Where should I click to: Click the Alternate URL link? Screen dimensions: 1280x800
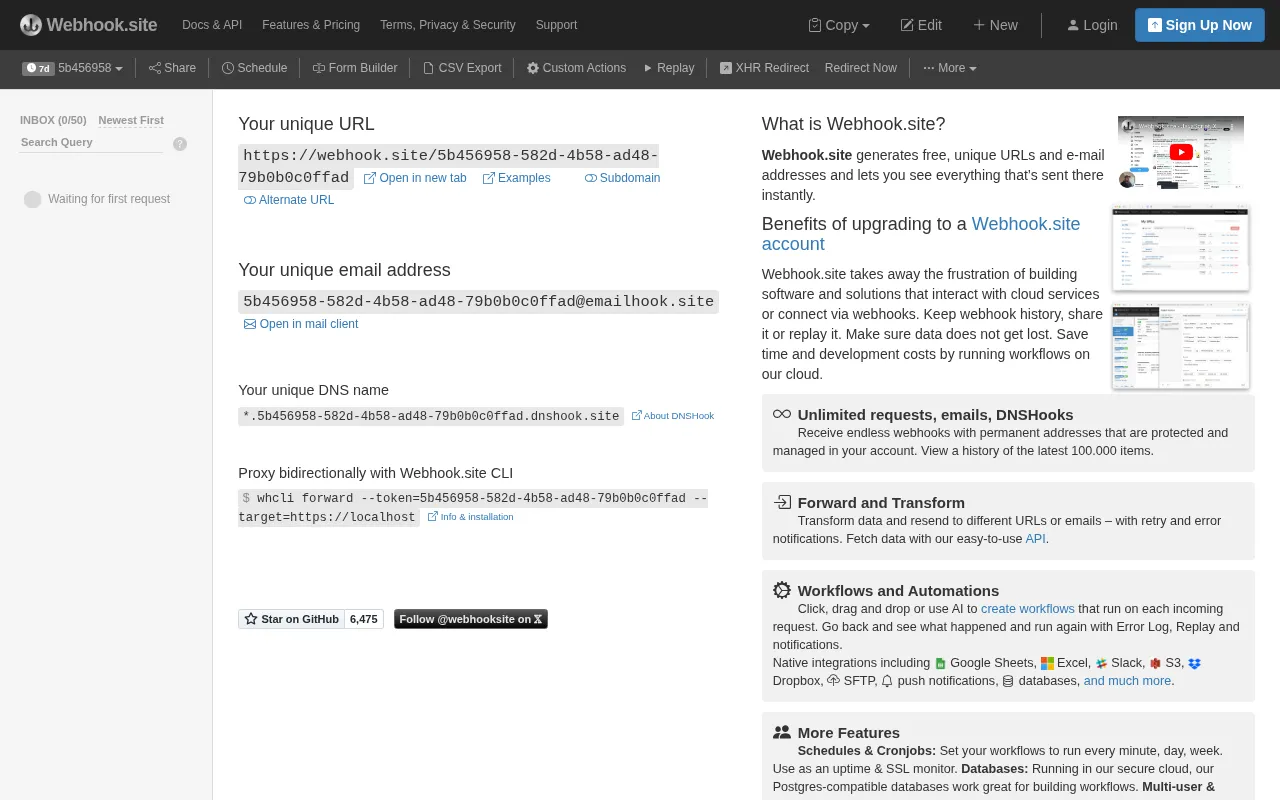tap(289, 200)
